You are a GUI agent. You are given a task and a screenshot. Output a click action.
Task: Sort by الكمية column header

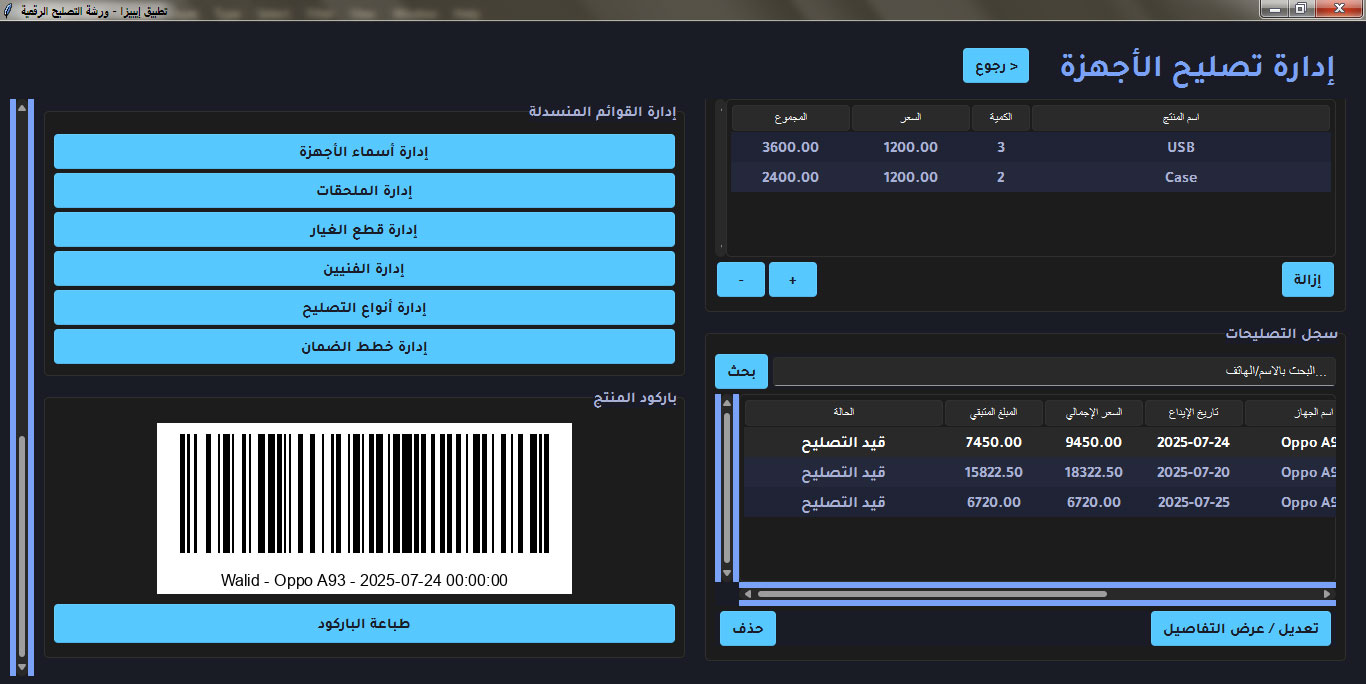(x=1000, y=118)
